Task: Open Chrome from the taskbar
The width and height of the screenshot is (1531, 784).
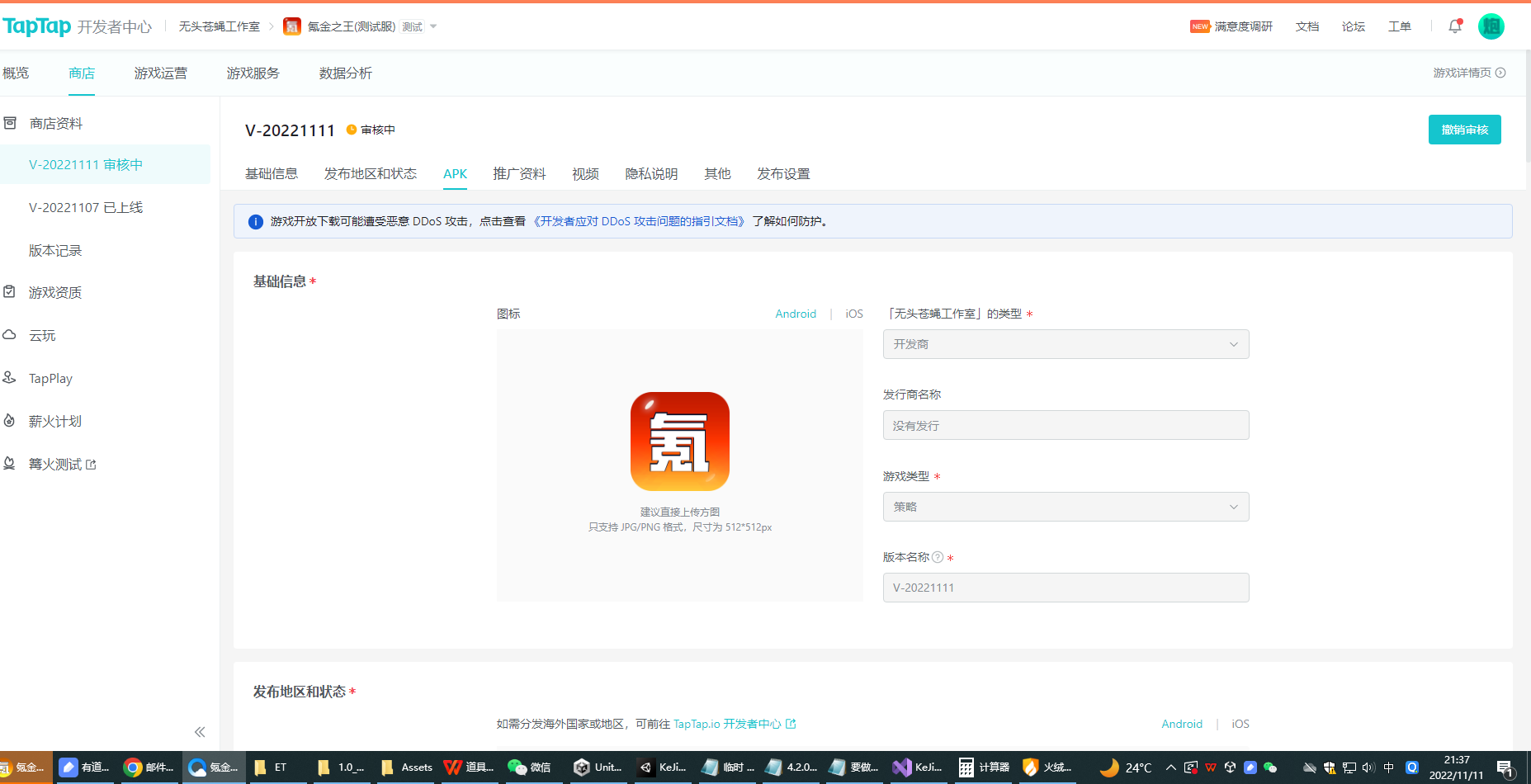Action: coord(149,767)
